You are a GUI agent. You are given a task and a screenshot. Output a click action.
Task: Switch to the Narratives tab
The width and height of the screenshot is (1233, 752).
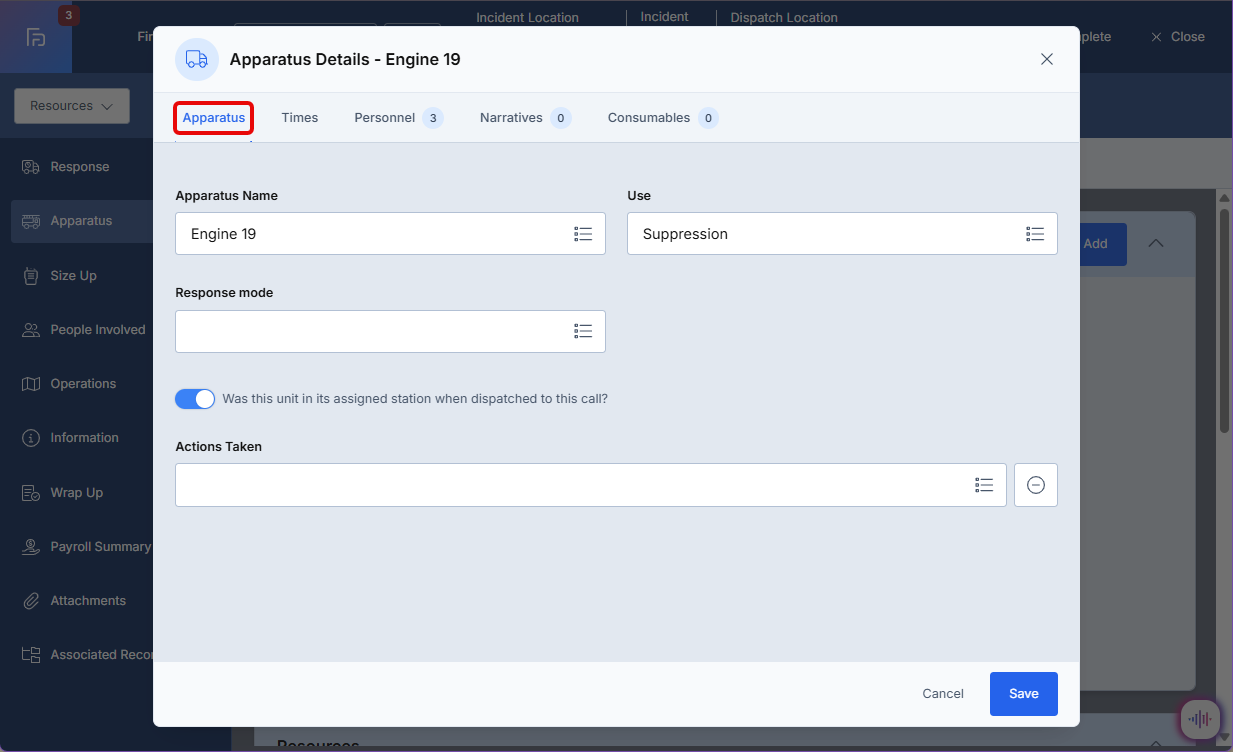(525, 118)
